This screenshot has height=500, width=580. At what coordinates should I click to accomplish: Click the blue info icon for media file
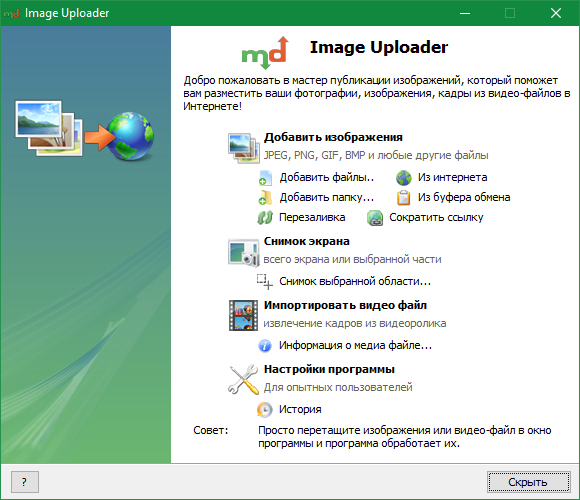pos(264,345)
